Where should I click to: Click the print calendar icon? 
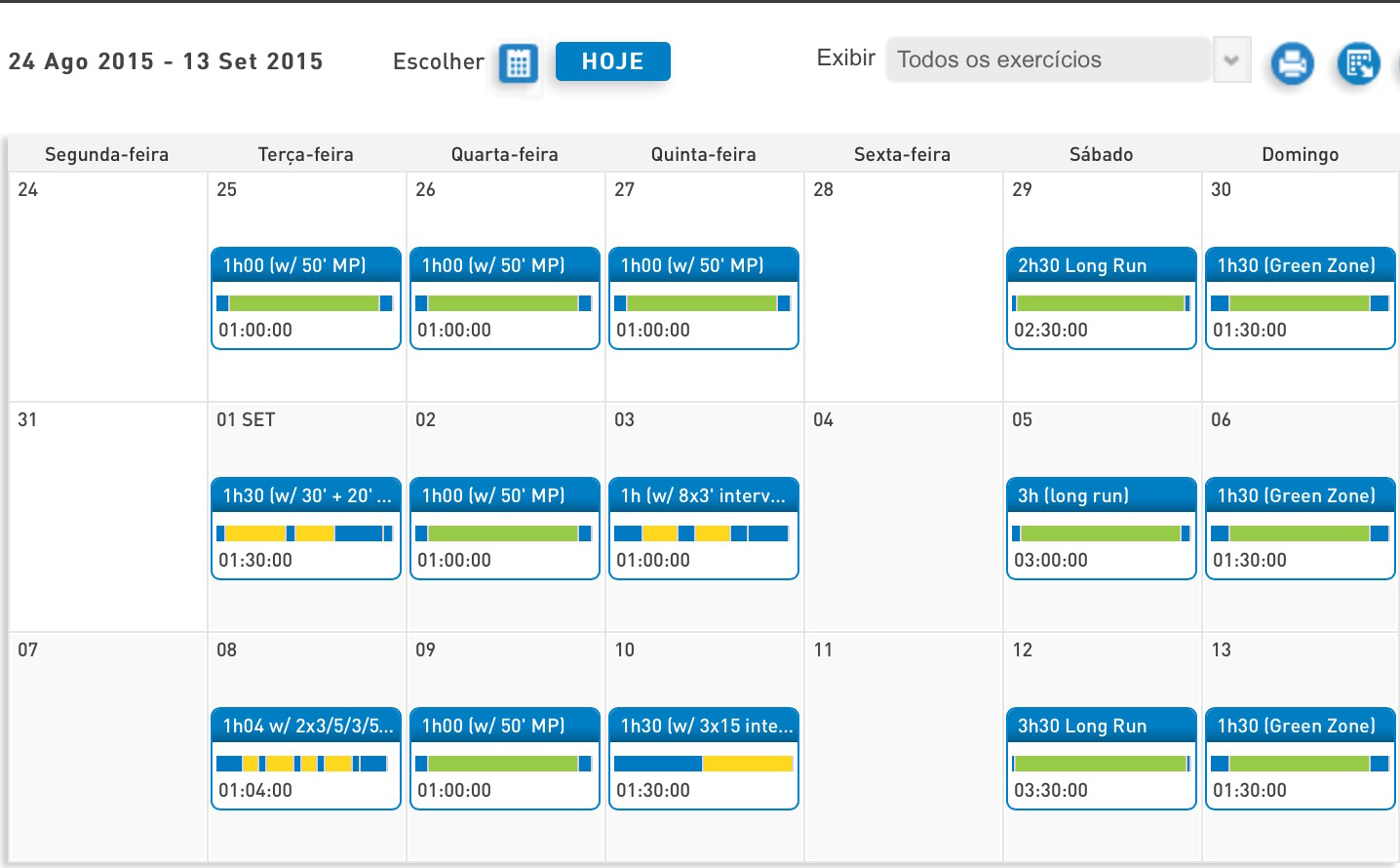[1292, 64]
